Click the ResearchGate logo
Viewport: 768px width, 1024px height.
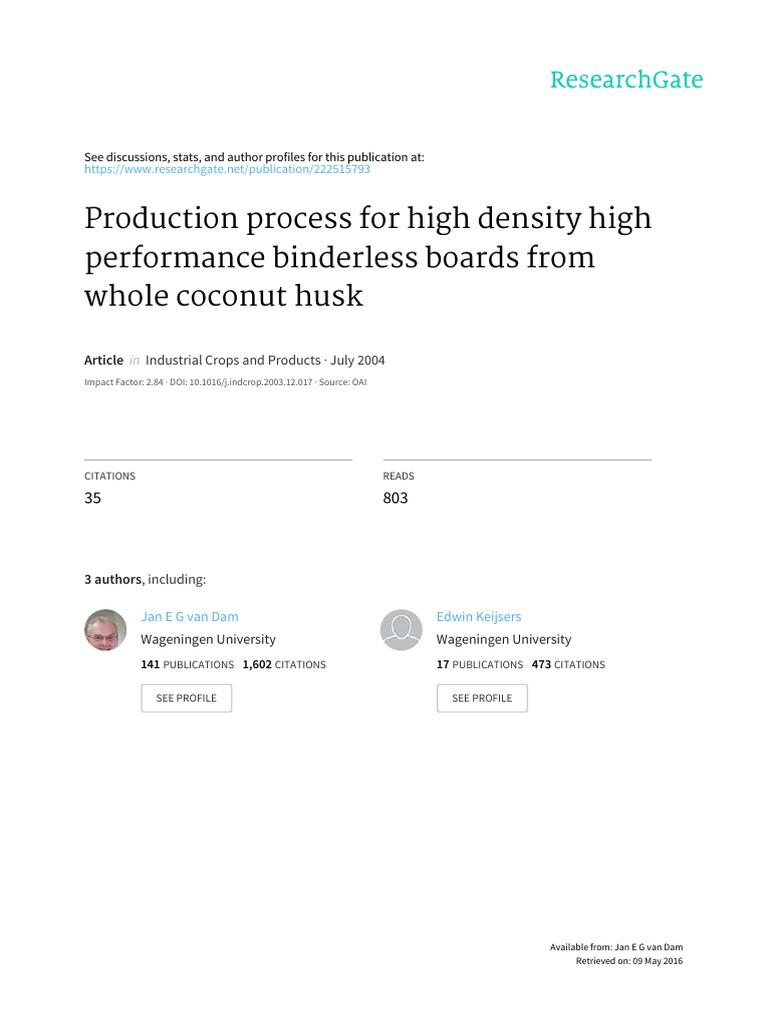coord(627,80)
